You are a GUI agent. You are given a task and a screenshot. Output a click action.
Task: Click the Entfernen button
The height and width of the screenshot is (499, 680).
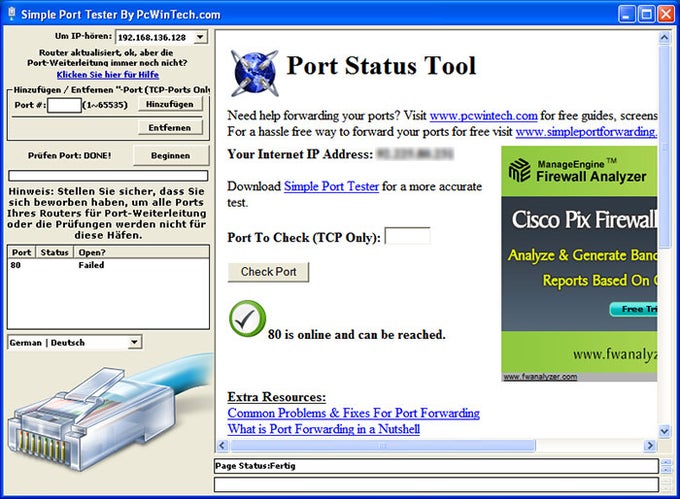(170, 127)
